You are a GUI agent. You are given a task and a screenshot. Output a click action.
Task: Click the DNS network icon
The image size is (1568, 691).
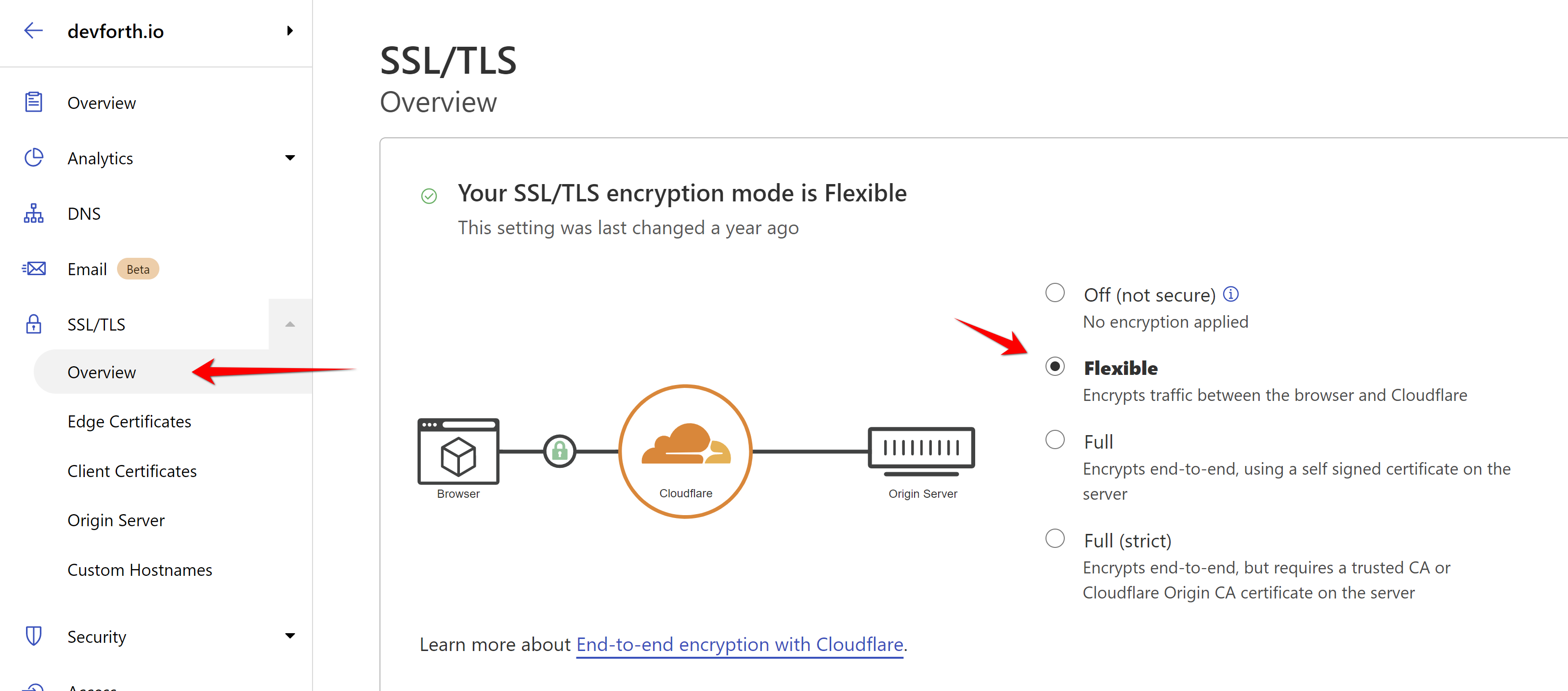(x=34, y=213)
